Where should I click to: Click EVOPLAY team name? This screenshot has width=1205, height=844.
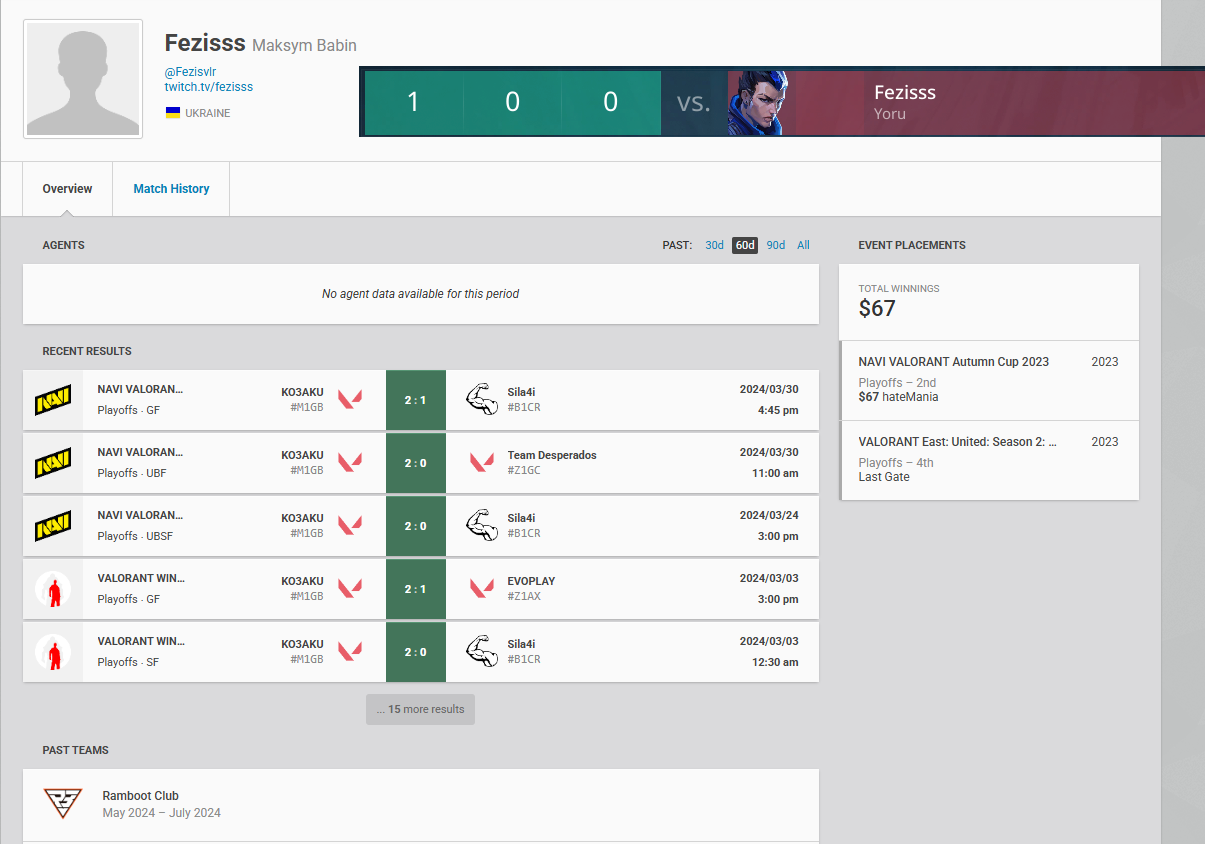531,581
